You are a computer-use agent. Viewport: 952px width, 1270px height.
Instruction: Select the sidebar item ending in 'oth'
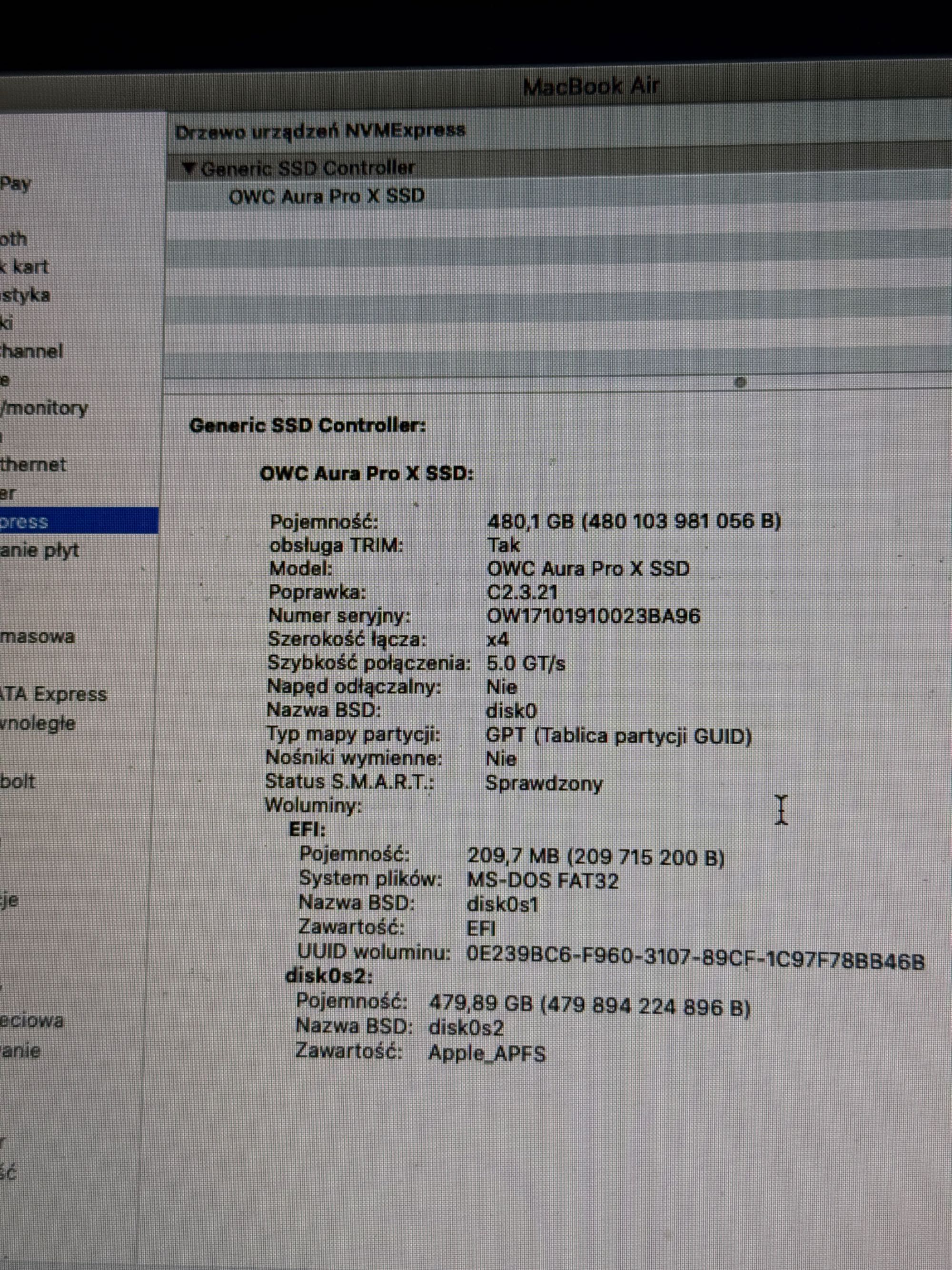coord(14,238)
